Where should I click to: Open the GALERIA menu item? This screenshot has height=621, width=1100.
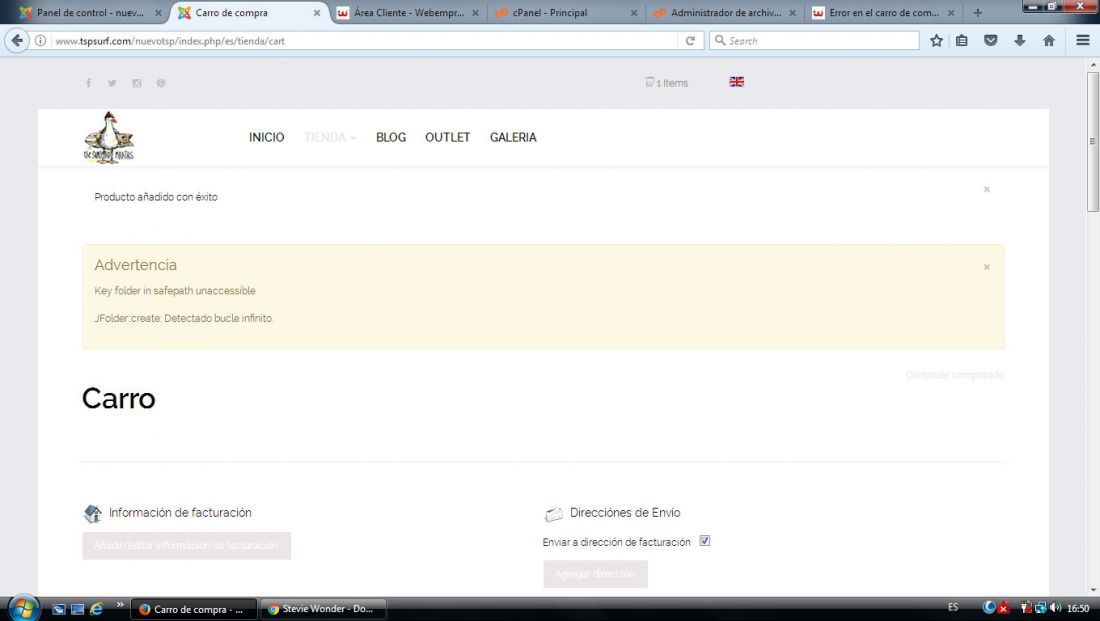tap(513, 138)
